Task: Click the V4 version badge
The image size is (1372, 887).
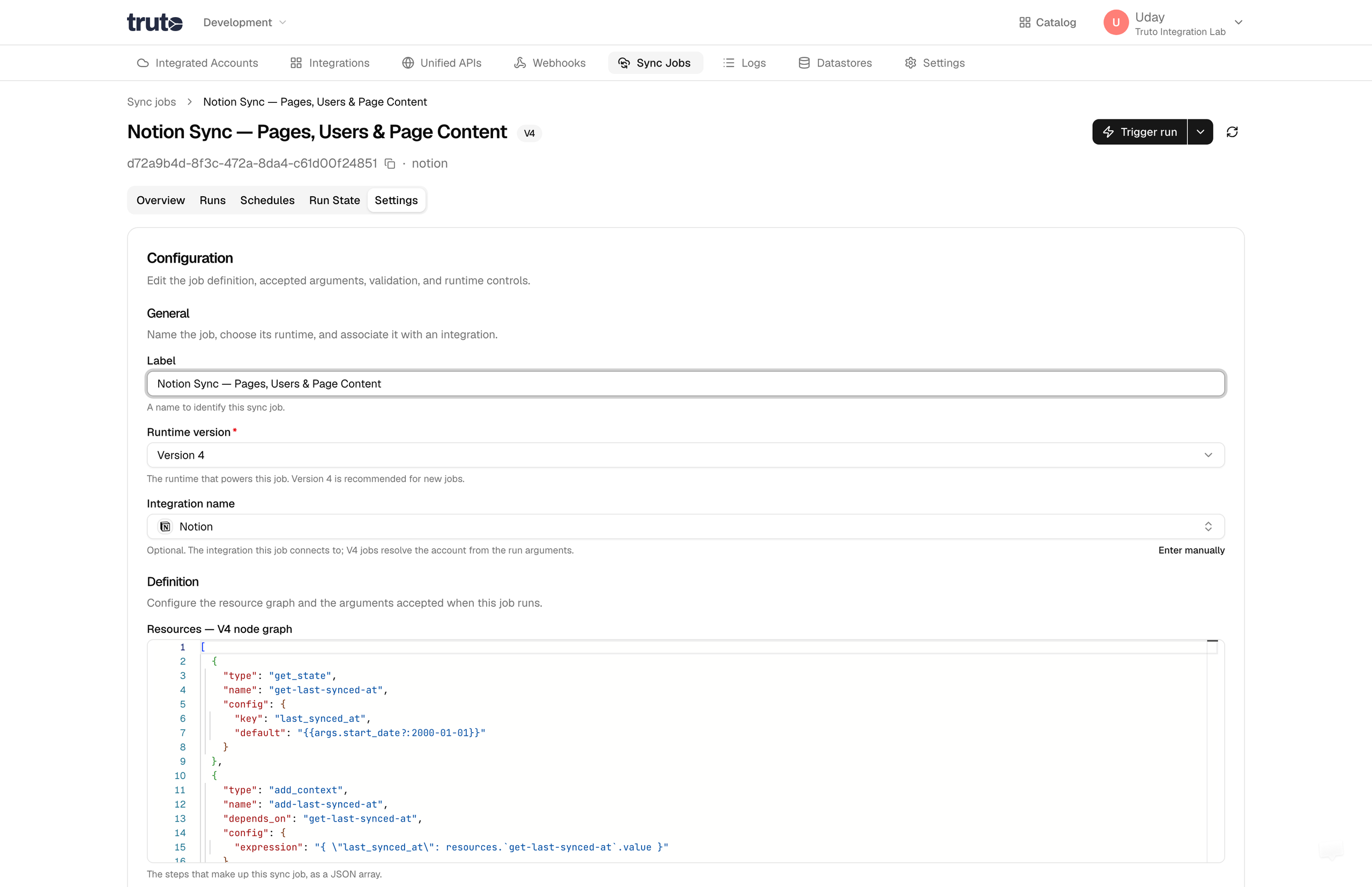Action: pyautogui.click(x=530, y=133)
